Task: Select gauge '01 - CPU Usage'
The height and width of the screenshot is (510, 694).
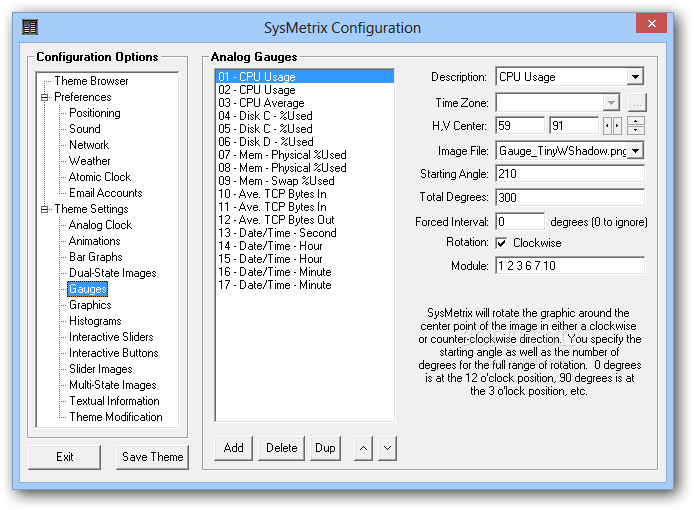Action: [305, 77]
